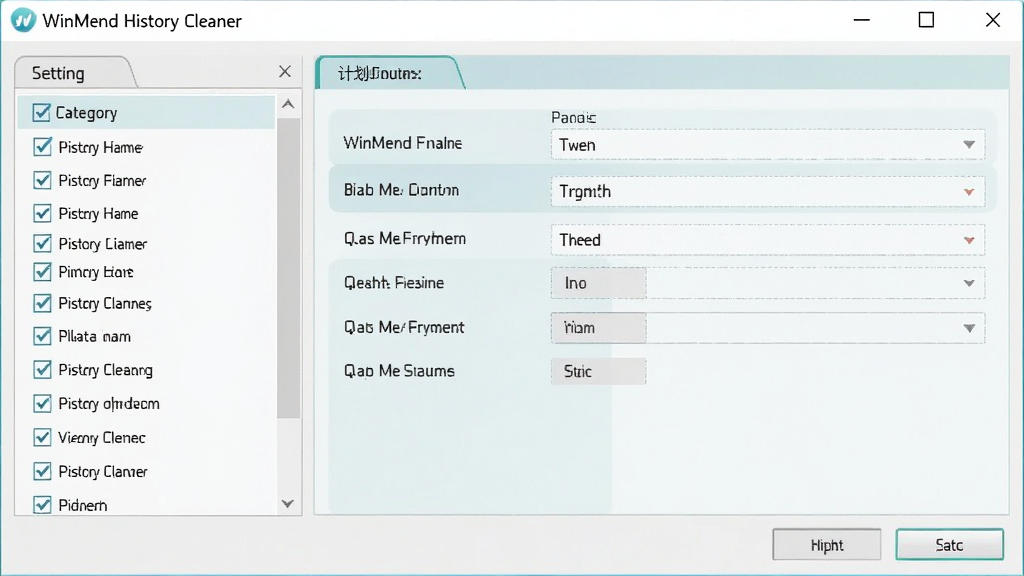Close the WinMend History Cleaner window
Screen dimensions: 1024x576
click(x=993, y=20)
